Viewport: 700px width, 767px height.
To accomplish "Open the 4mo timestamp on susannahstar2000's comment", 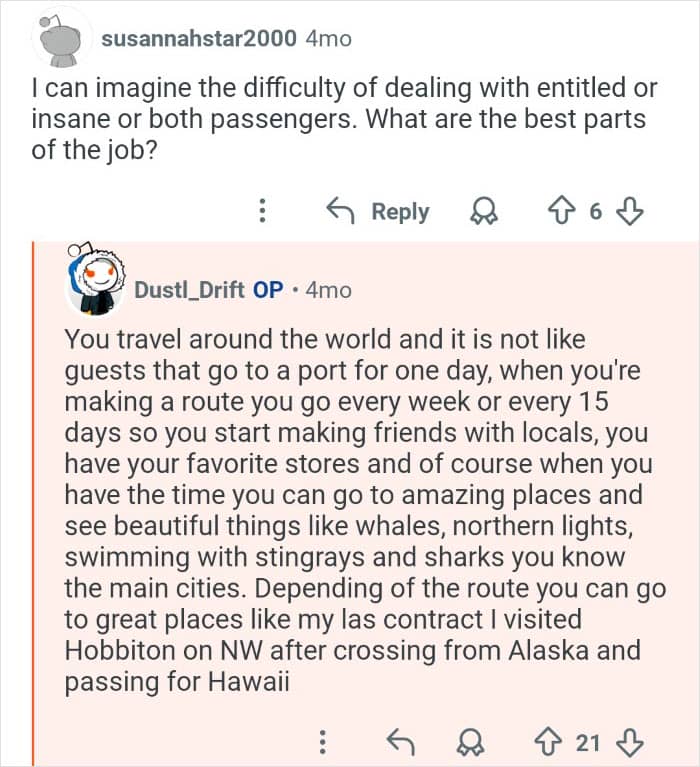I will coord(328,39).
